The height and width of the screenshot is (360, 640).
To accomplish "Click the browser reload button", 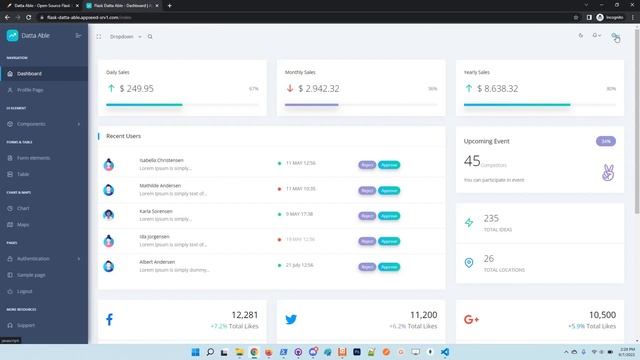I will [29, 18].
